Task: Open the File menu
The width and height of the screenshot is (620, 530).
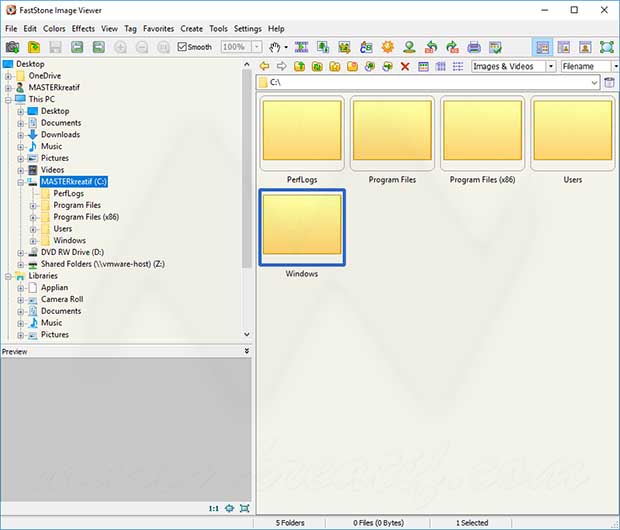Action: 11,29
